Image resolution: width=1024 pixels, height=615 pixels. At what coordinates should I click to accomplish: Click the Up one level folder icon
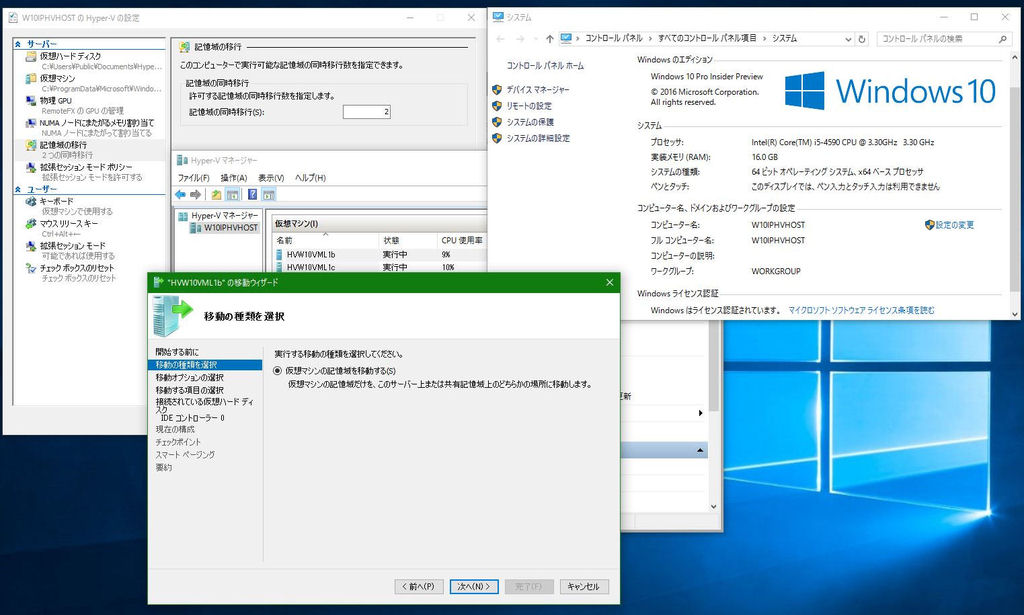(x=216, y=195)
